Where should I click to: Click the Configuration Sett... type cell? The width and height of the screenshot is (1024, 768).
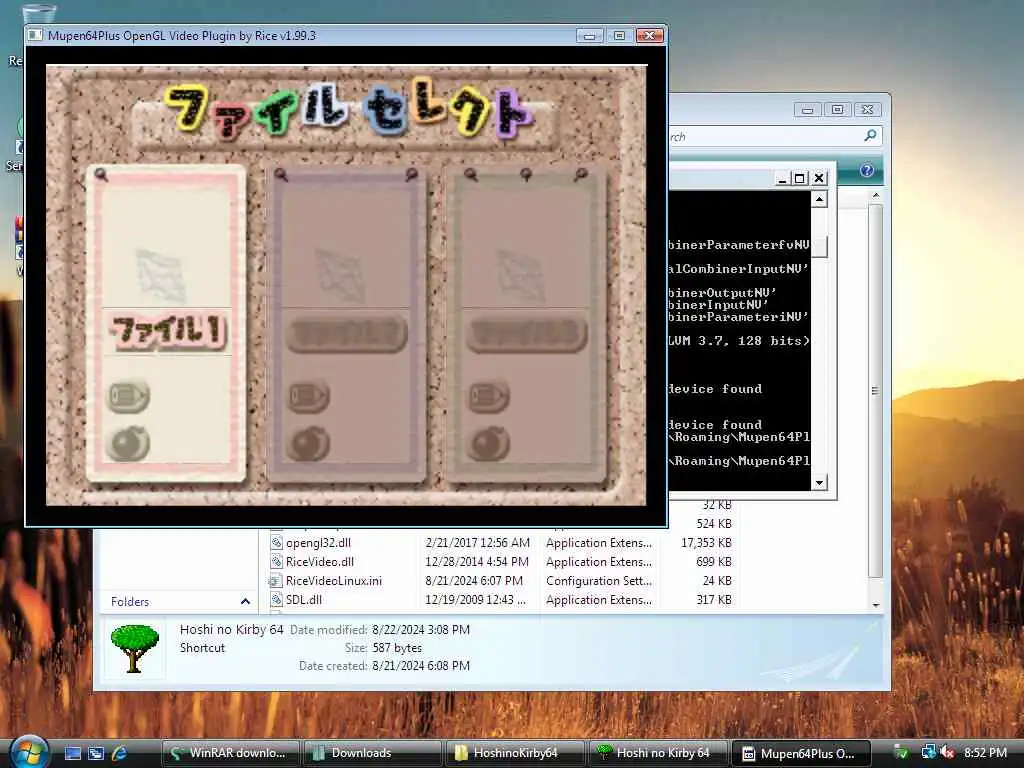(599, 581)
